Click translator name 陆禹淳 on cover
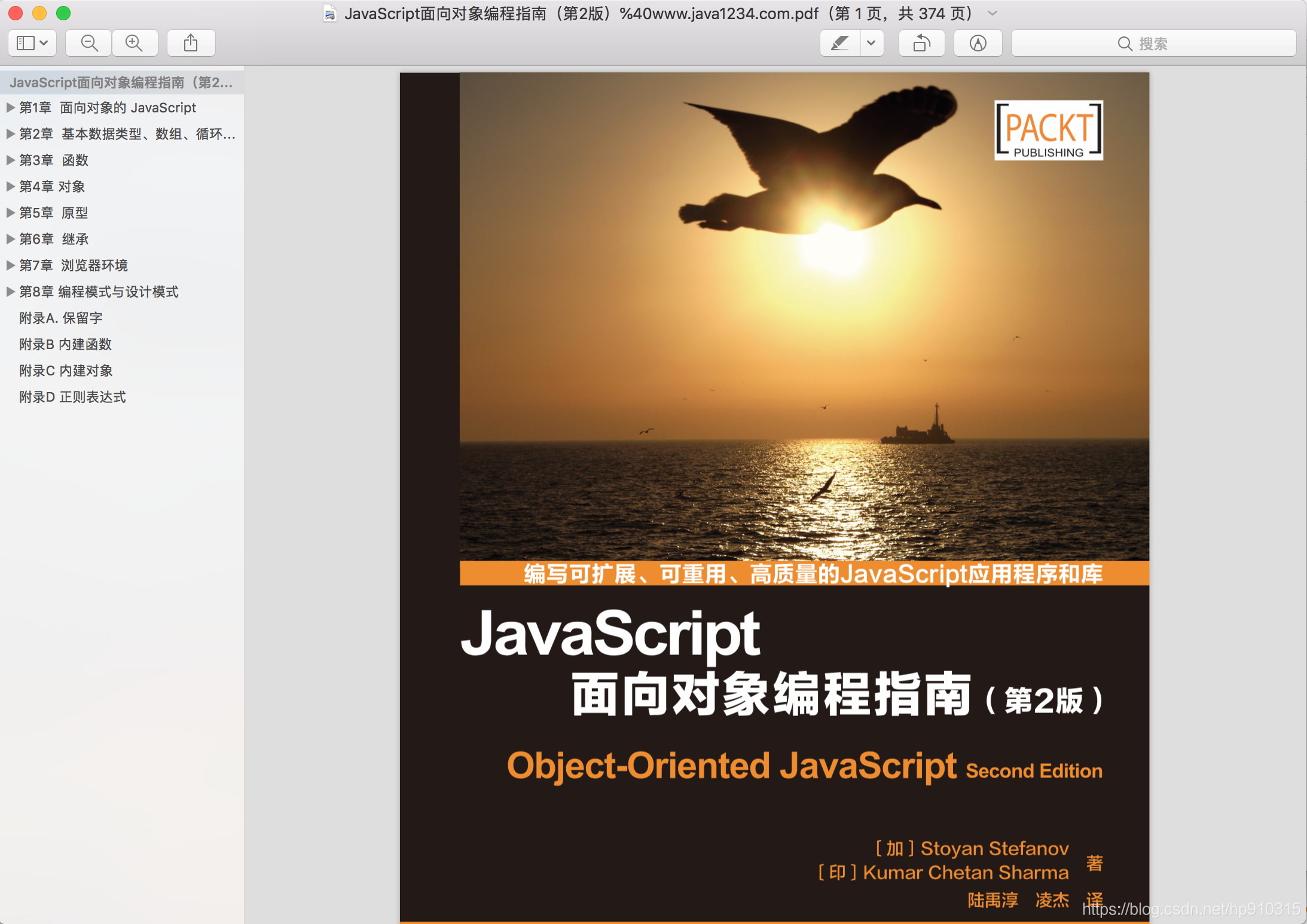The height and width of the screenshot is (924, 1307). click(993, 900)
